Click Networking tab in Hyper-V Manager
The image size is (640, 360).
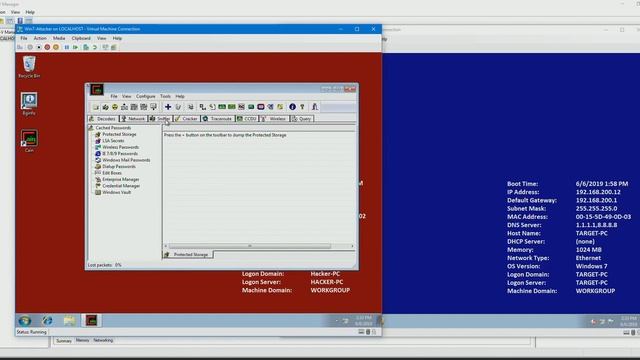103,340
